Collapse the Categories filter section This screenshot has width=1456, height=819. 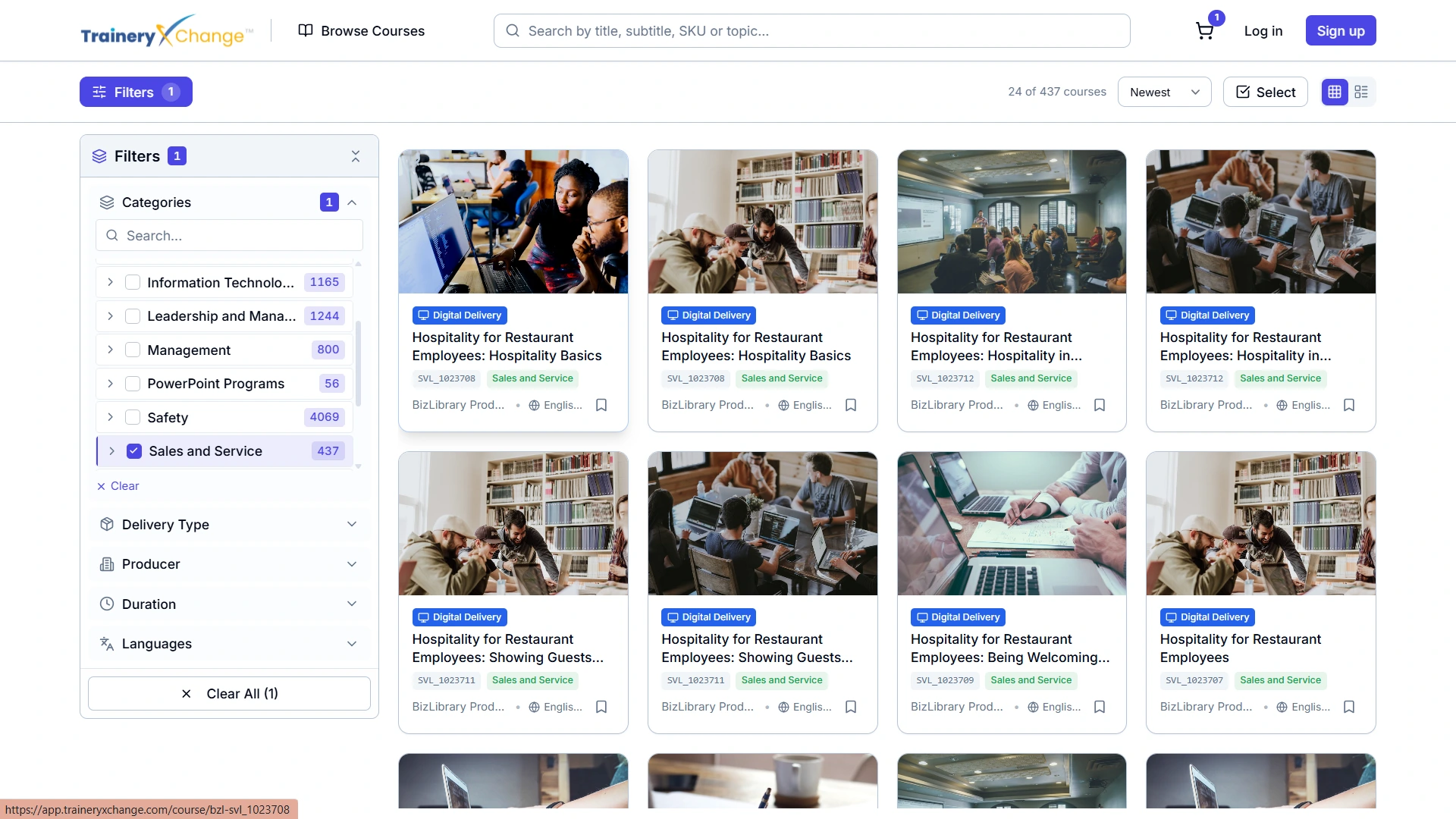point(352,202)
